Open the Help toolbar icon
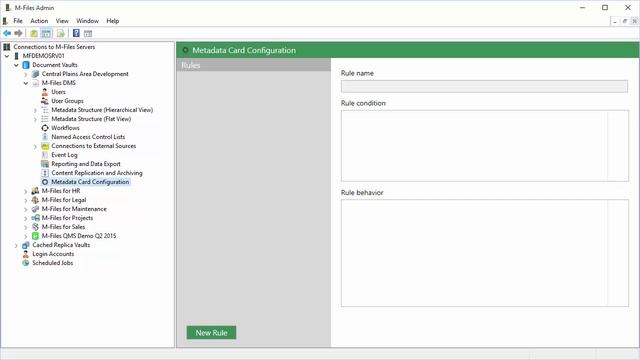Screen dimensions: 640x360 (76, 33)
